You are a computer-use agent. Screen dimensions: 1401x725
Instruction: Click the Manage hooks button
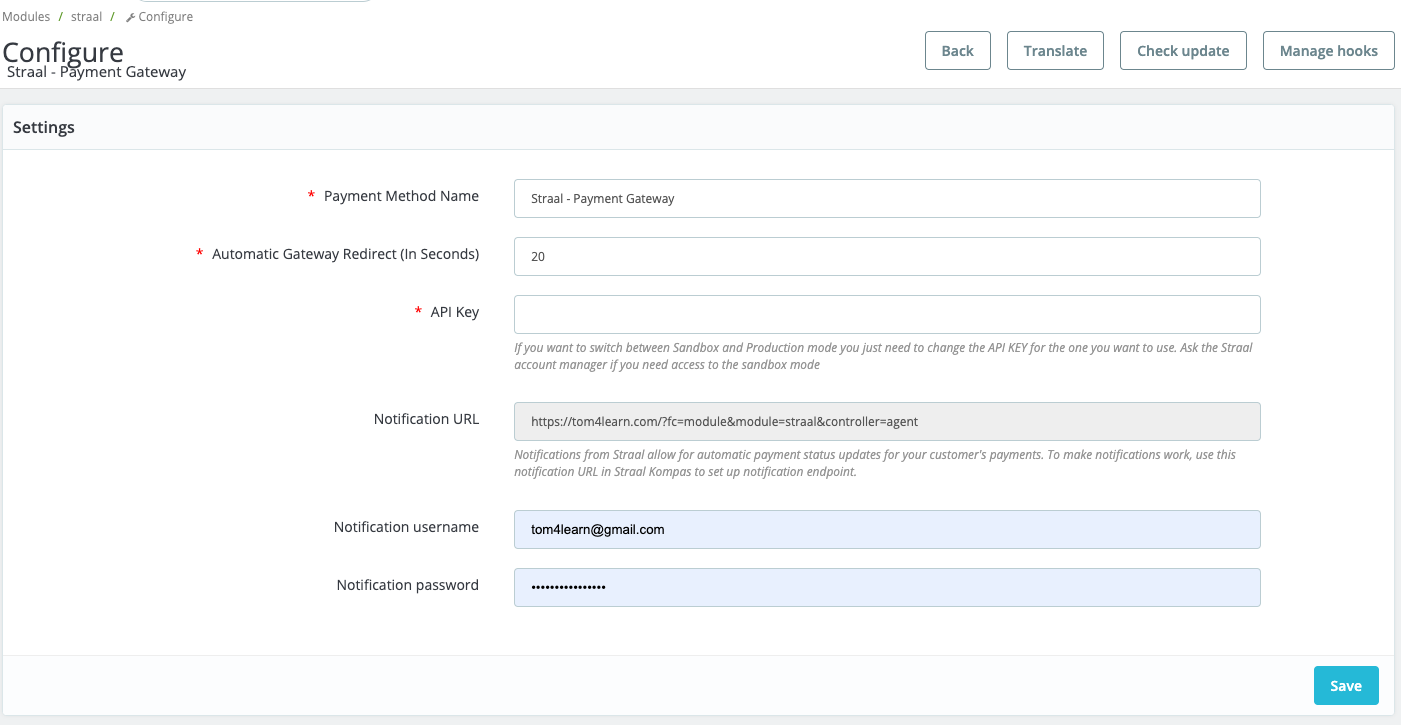[1329, 51]
